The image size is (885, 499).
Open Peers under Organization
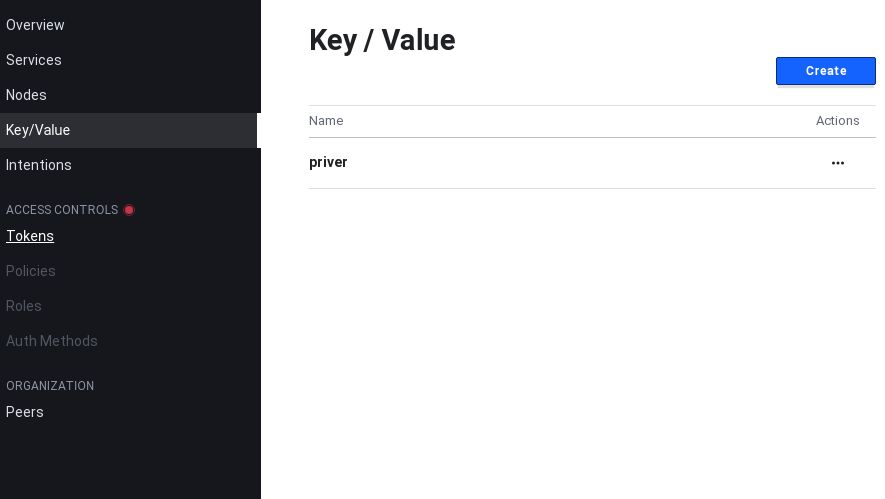[24, 412]
